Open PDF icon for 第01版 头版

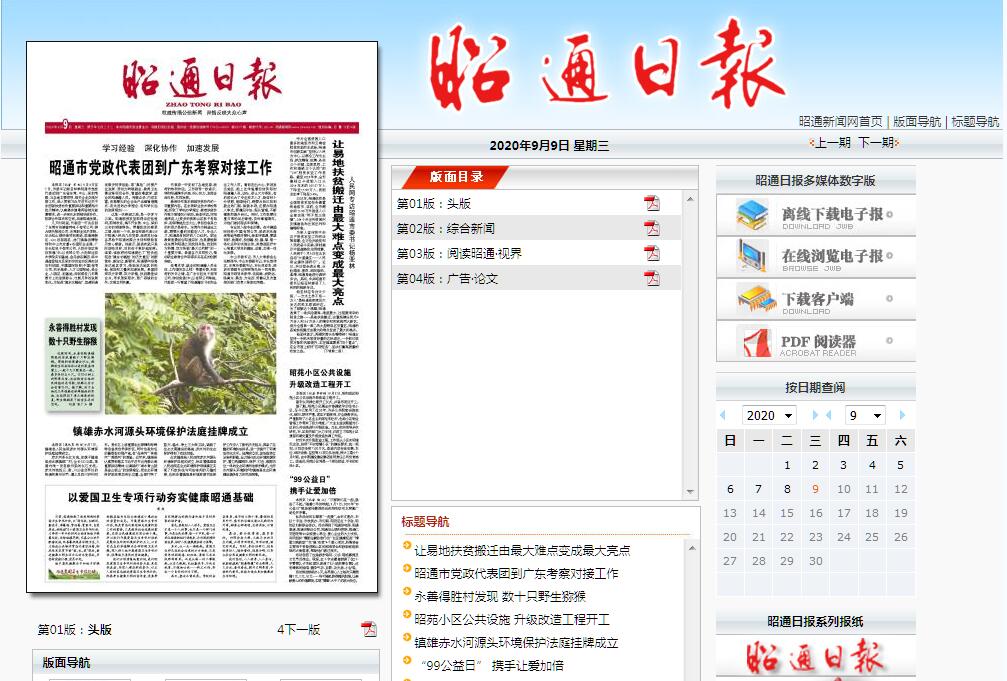pyautogui.click(x=652, y=203)
